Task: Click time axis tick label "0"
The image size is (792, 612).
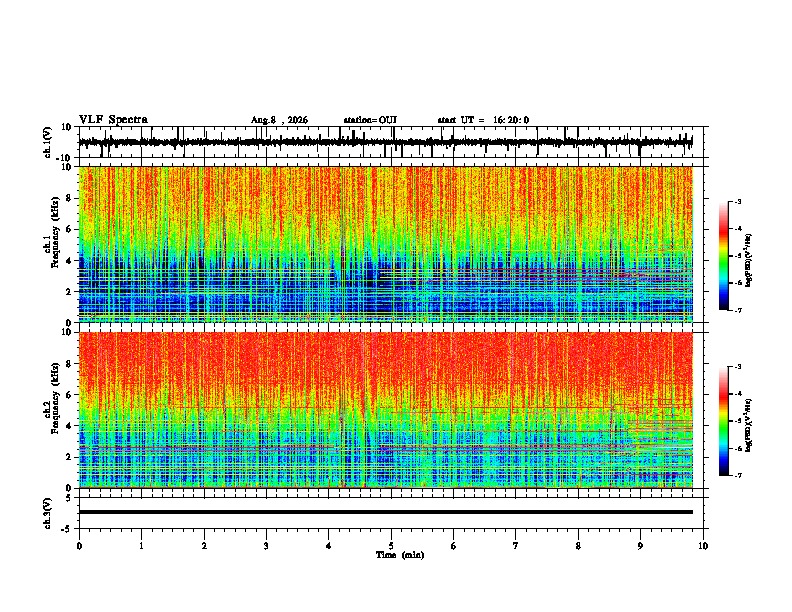Action: point(79,546)
